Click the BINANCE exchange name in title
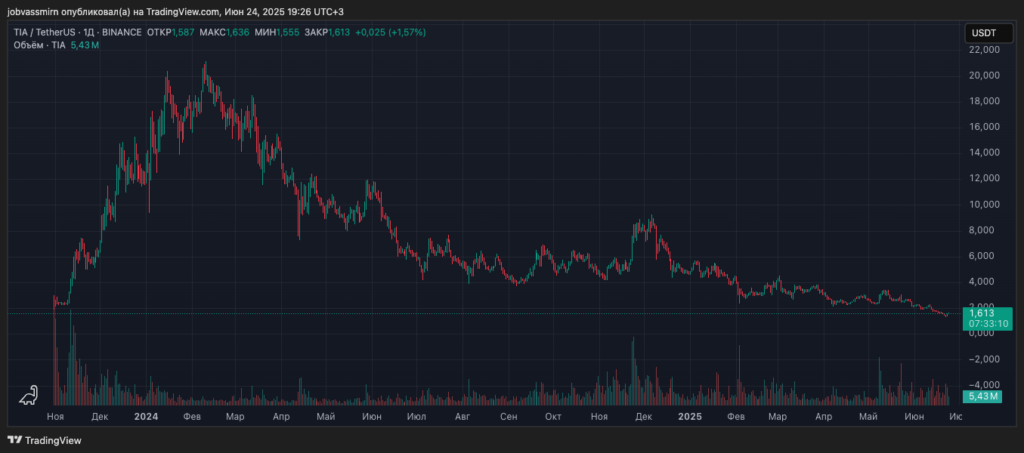Screen dimensions: 1024x453 (122, 32)
